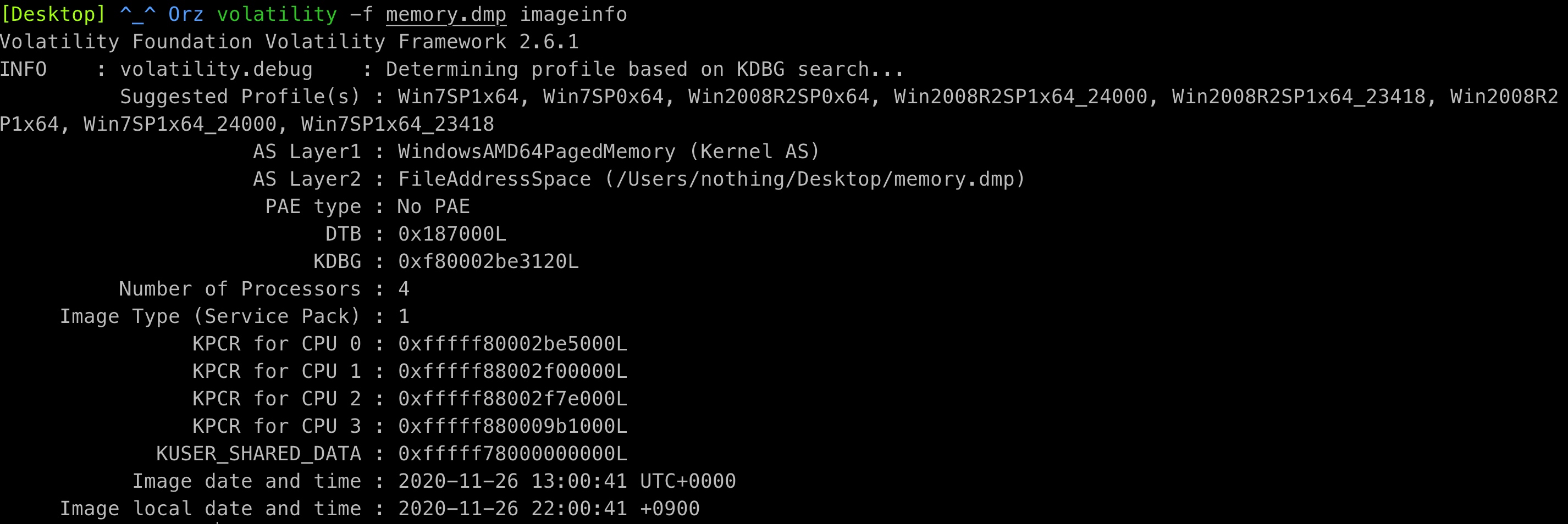This screenshot has width=1568, height=524.
Task: Click the Number of Processors value 4
Action: [x=404, y=289]
